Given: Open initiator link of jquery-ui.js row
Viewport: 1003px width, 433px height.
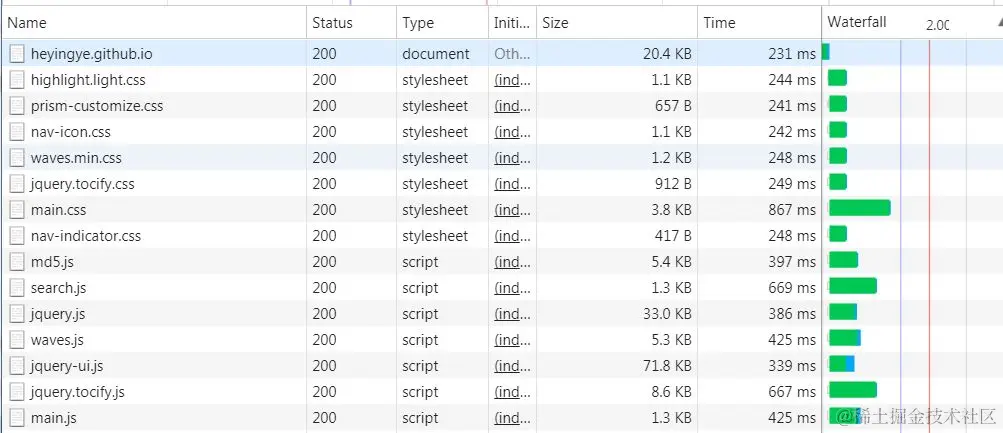Looking at the screenshot, I should coord(512,366).
